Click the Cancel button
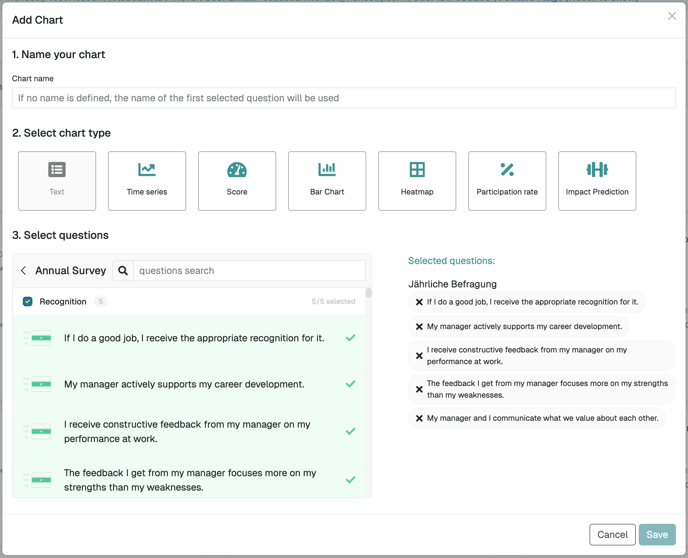Image resolution: width=688 pixels, height=558 pixels. click(612, 534)
